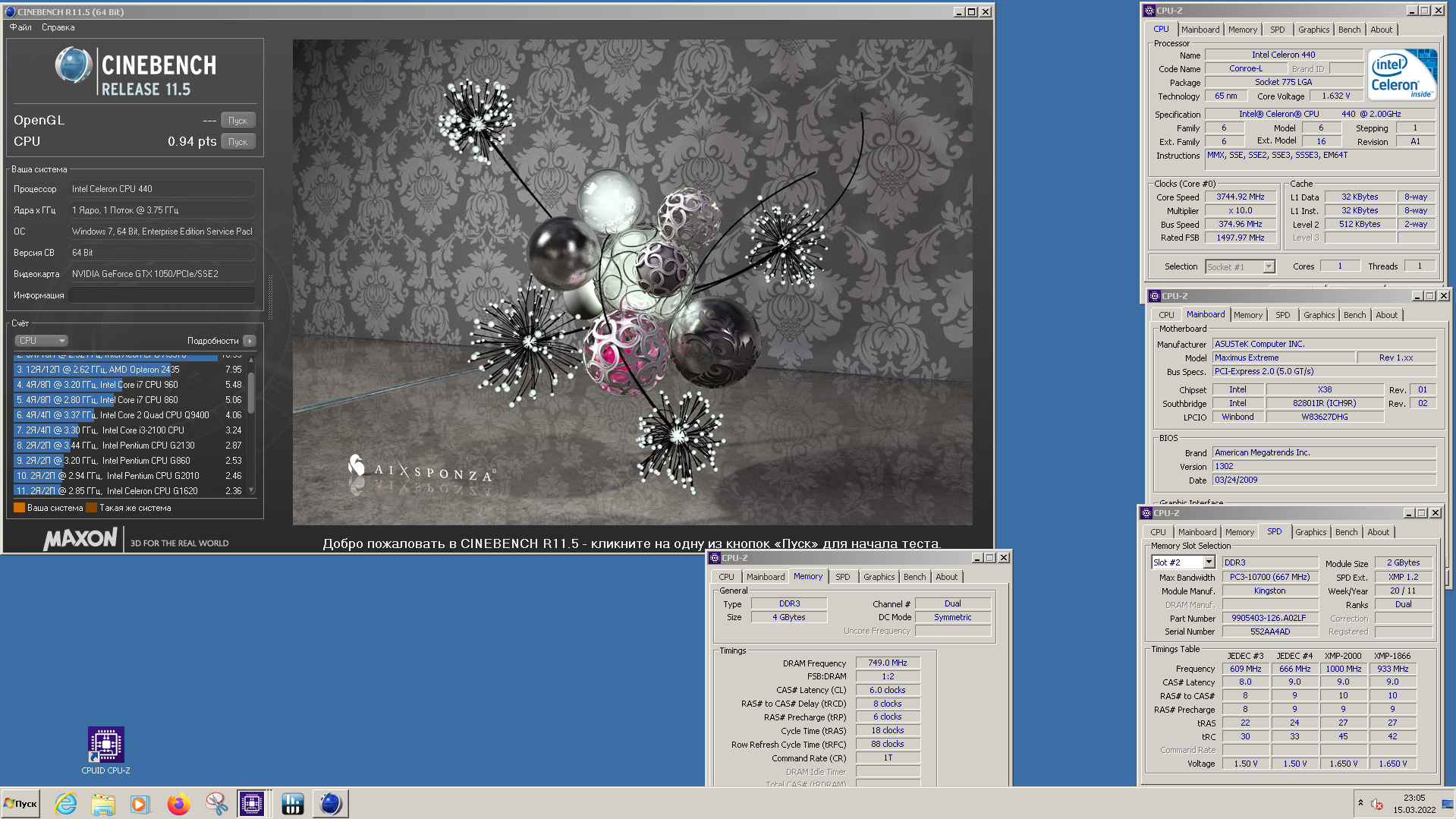Open Internet Explorer from the taskbar
The width and height of the screenshot is (1456, 819).
tap(65, 804)
